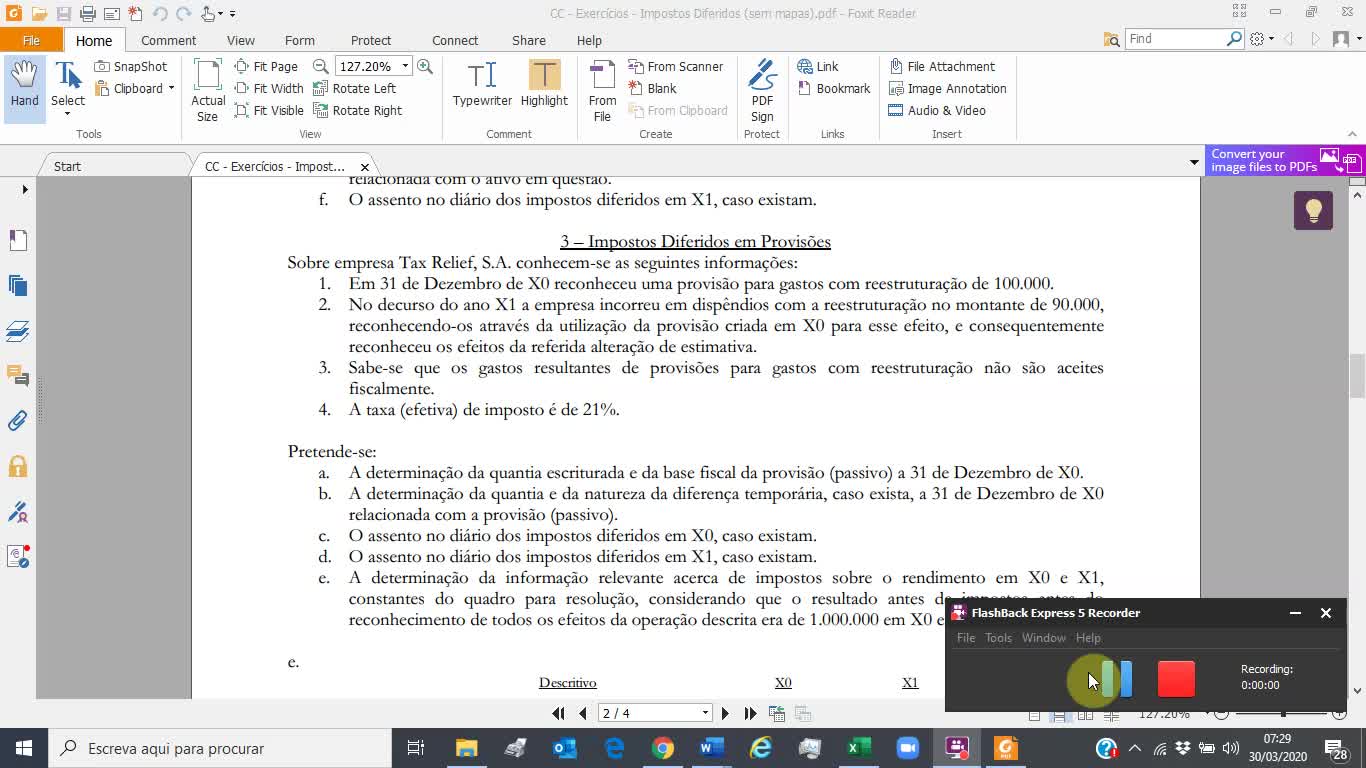This screenshot has height=768, width=1366.
Task: Switch to the View ribbon tab
Action: pos(241,40)
